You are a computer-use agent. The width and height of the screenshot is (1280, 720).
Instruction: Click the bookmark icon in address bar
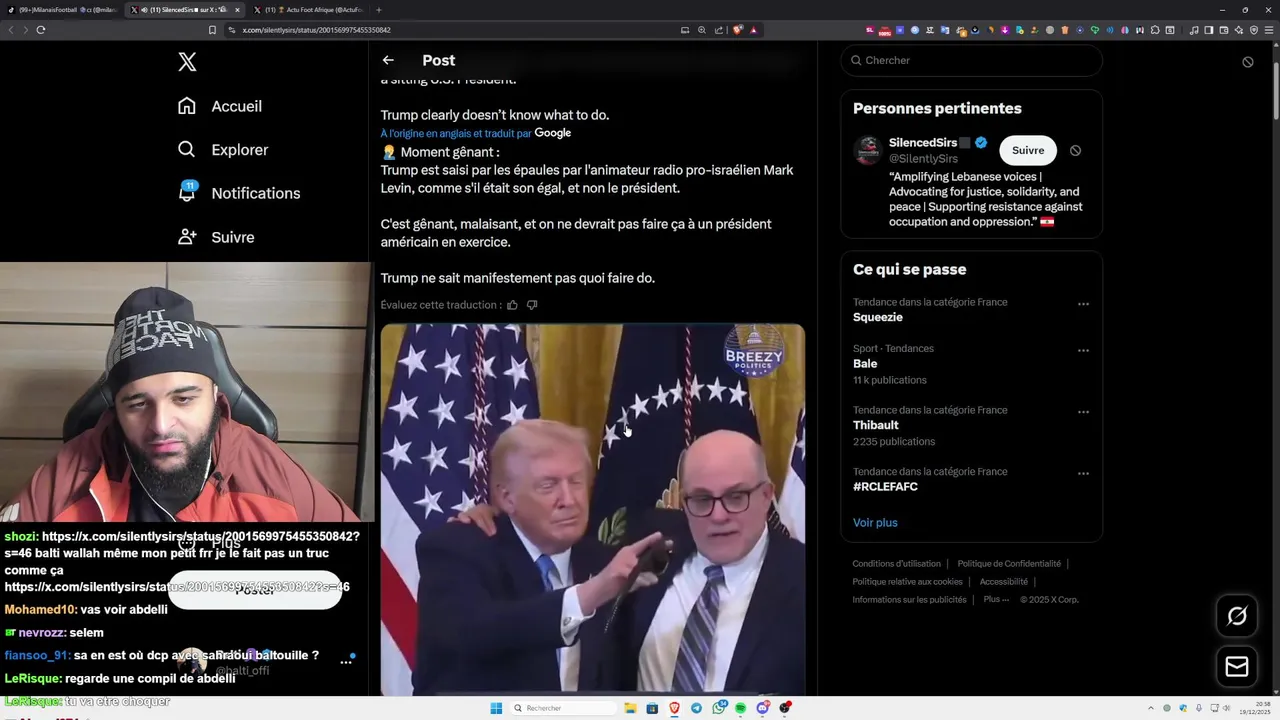[212, 30]
